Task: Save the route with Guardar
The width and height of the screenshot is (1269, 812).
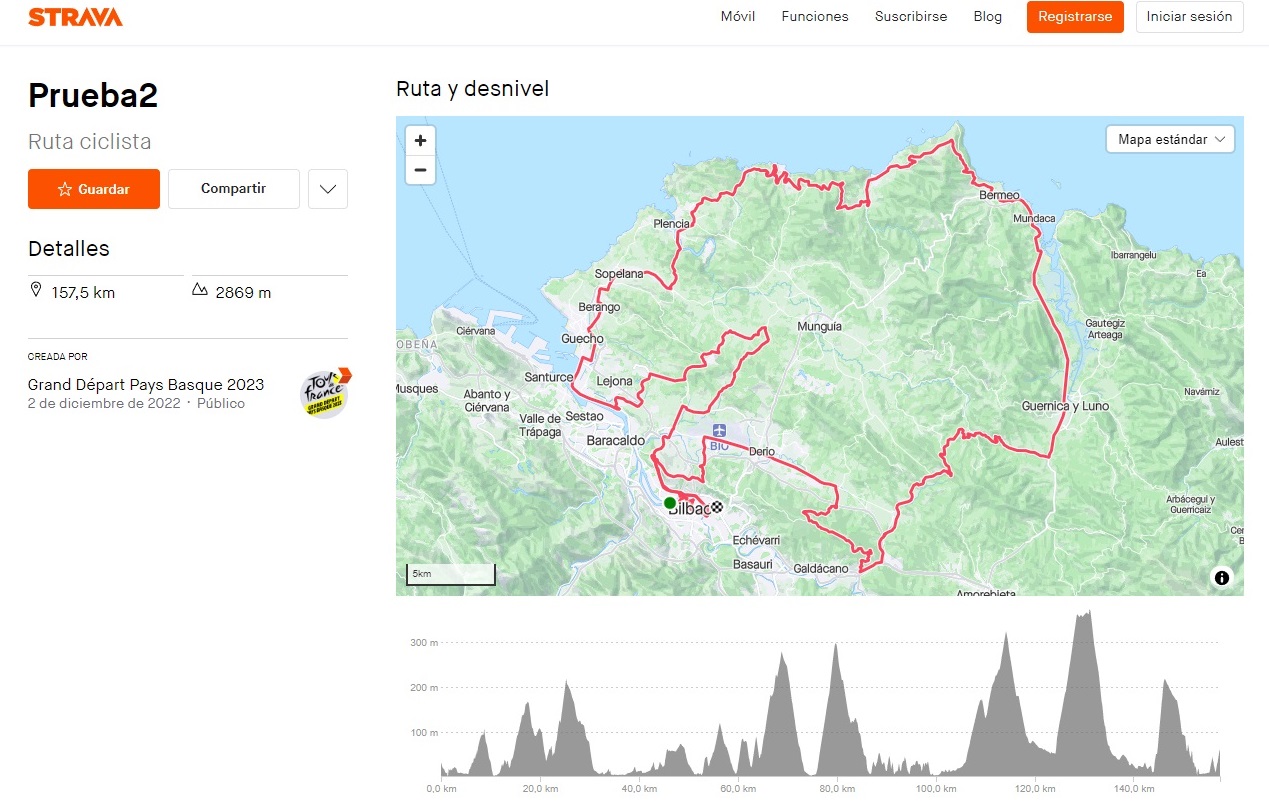Action: coord(94,189)
